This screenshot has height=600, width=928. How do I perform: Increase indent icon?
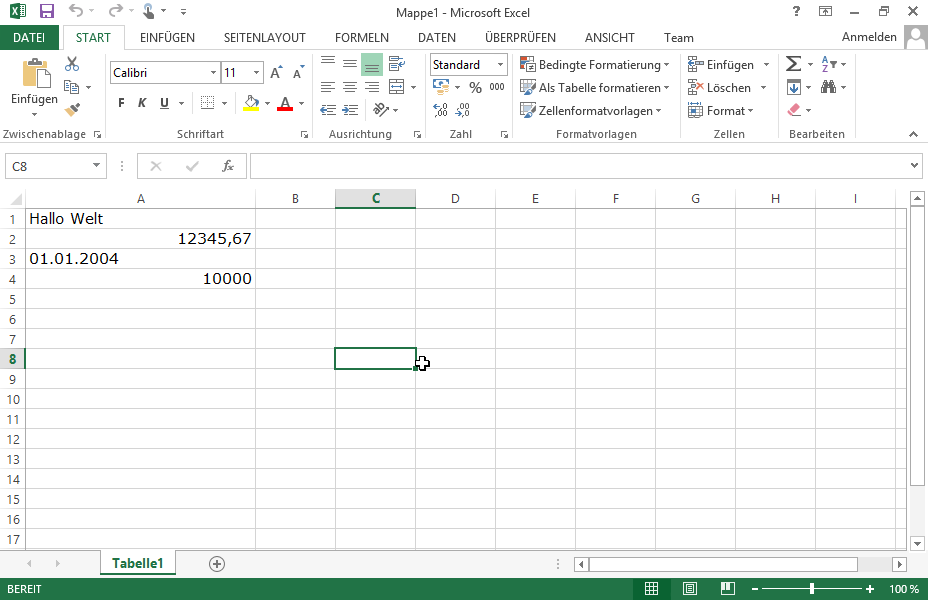pyautogui.click(x=350, y=110)
